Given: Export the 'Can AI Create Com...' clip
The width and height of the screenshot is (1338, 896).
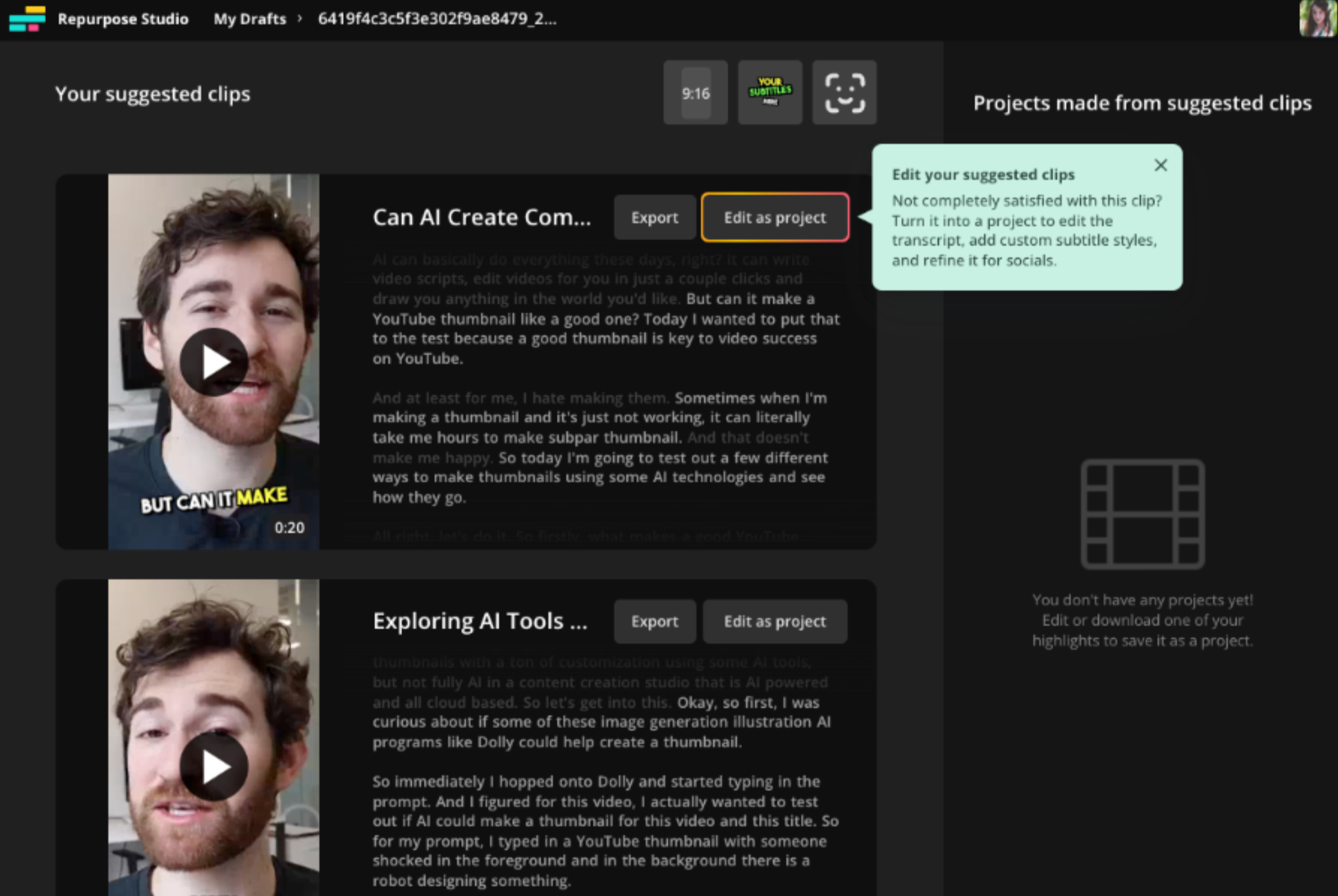Looking at the screenshot, I should coord(654,218).
